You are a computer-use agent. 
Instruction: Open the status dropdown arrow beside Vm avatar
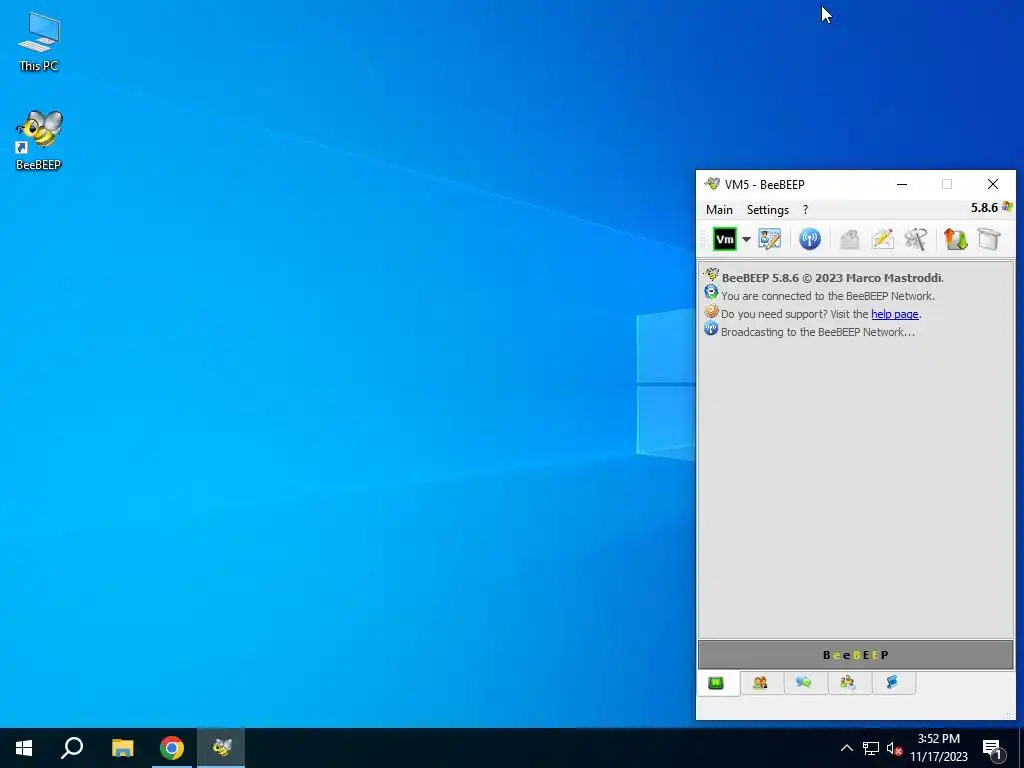click(x=746, y=239)
